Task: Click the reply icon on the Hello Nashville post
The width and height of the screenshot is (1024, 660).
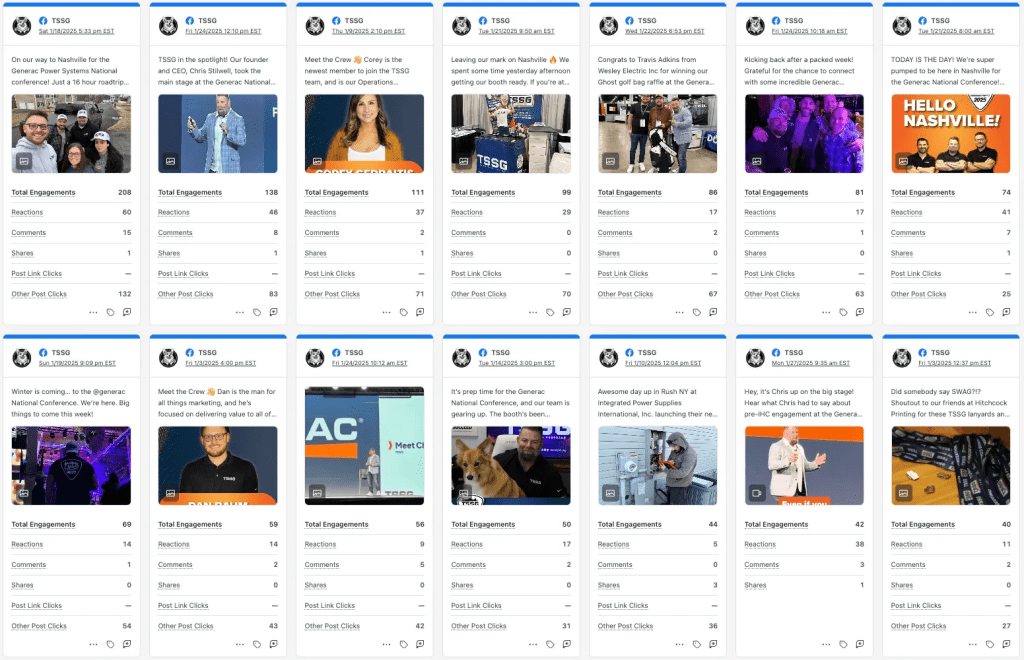Action: click(x=1006, y=312)
